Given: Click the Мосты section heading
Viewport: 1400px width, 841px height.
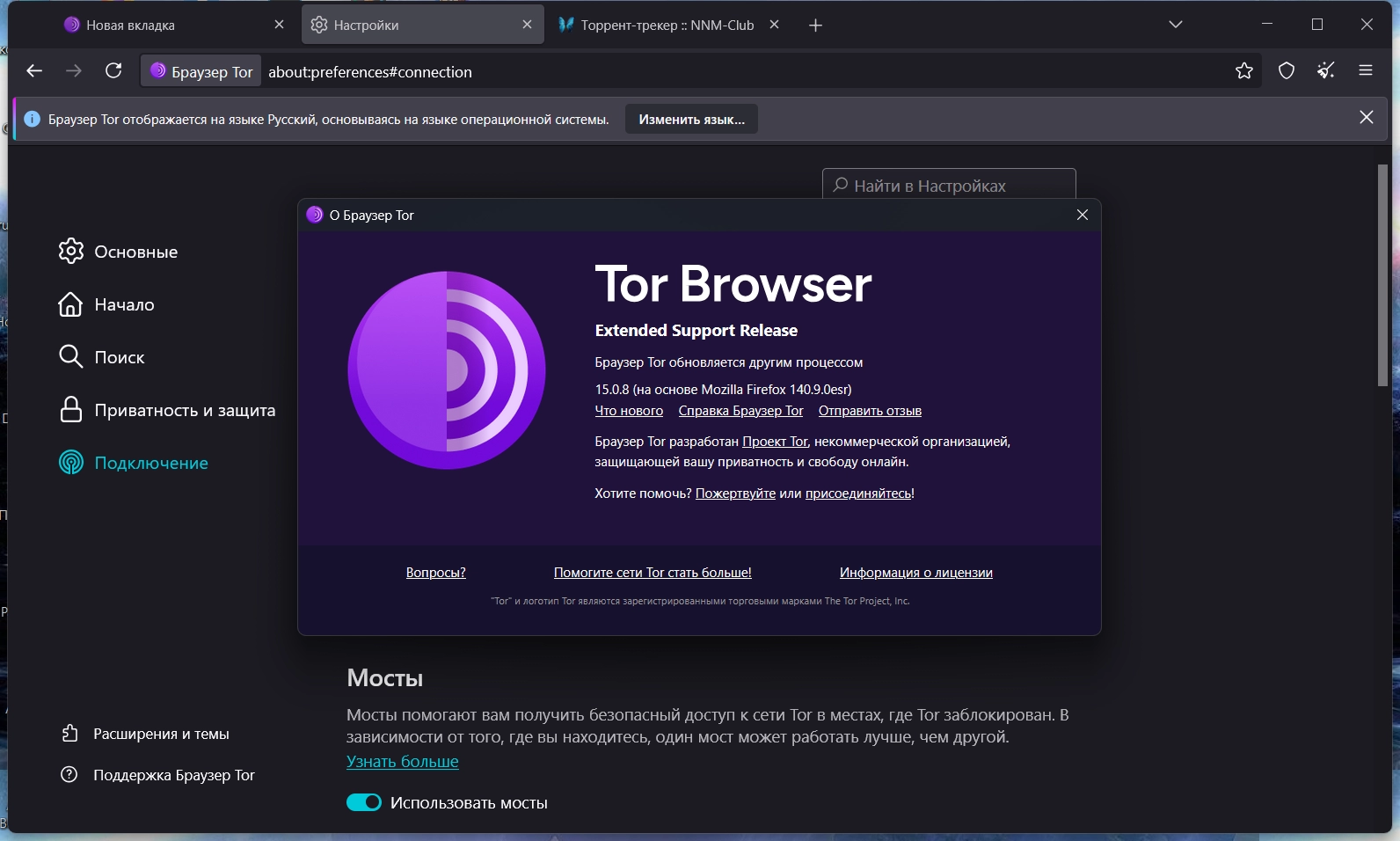Looking at the screenshot, I should [384, 678].
